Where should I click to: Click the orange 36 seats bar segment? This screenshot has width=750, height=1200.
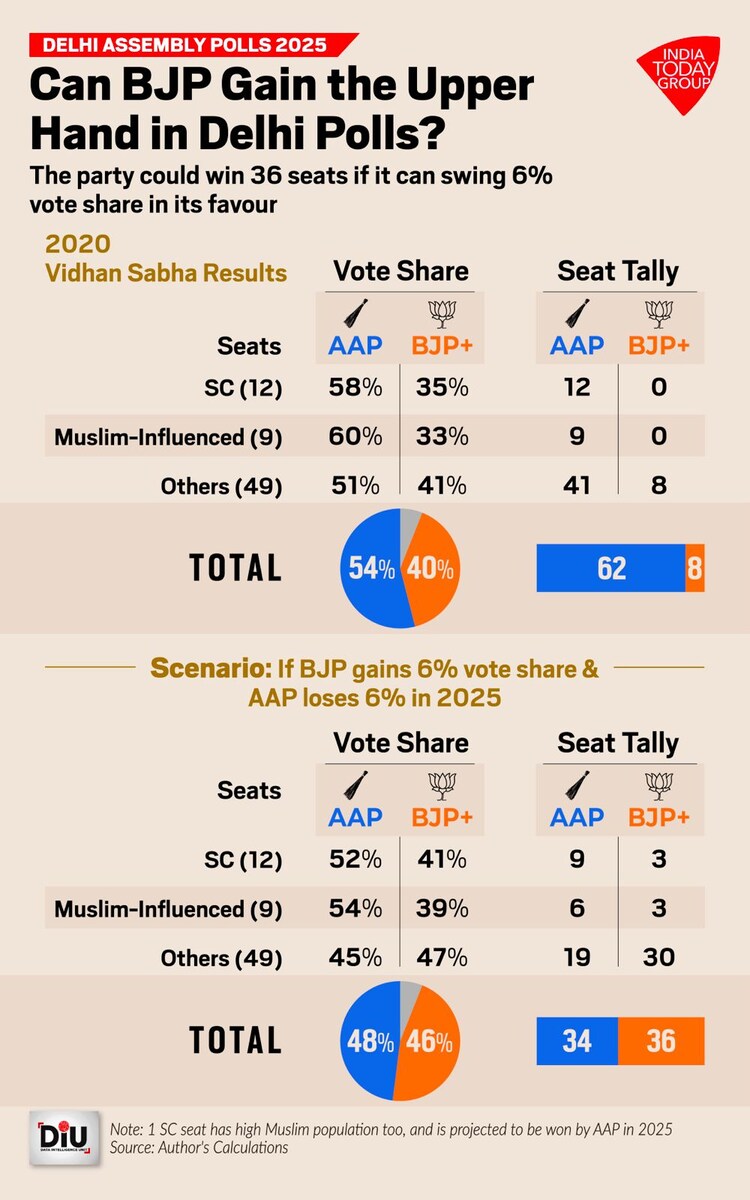point(661,1040)
